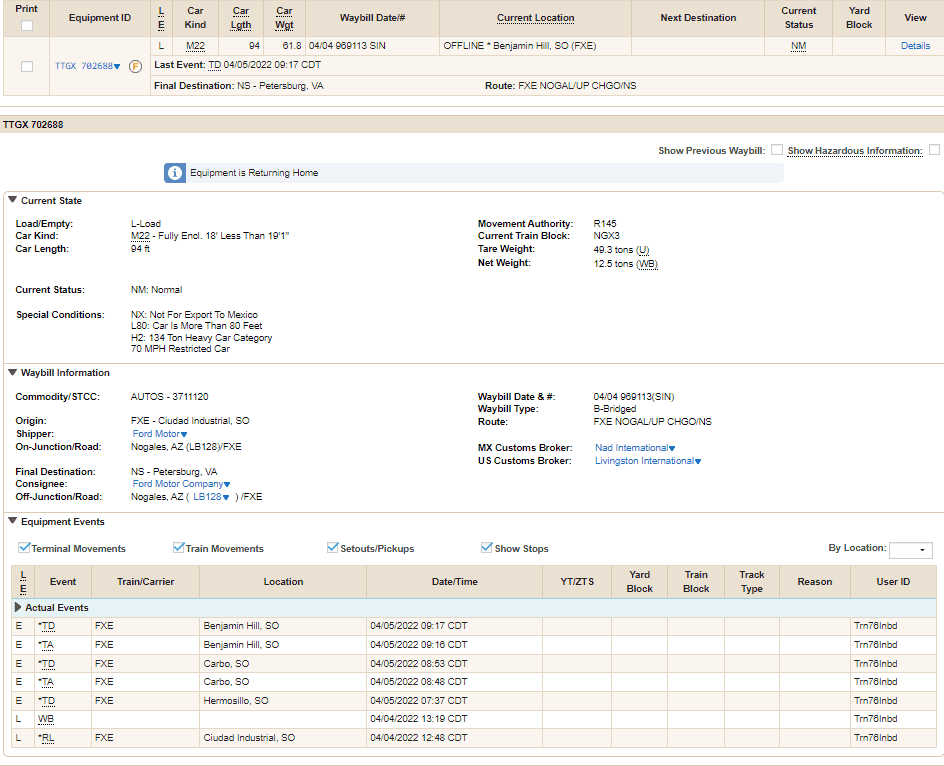Expand the Actual Events group
The width and height of the screenshot is (944, 766).
point(18,607)
